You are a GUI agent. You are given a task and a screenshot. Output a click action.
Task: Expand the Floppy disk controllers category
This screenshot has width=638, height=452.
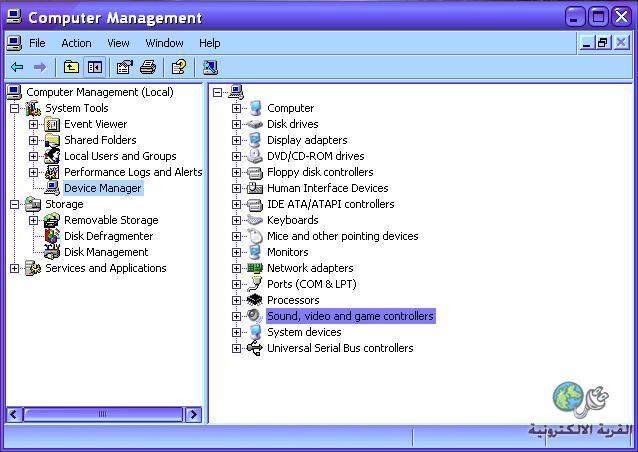pos(236,172)
